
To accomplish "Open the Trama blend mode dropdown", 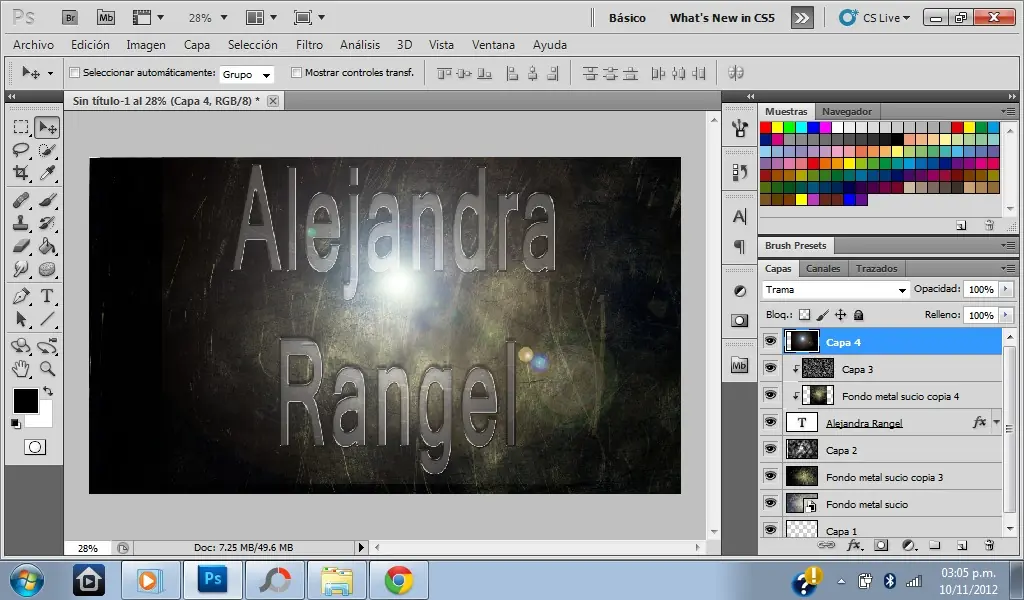I will tap(835, 289).
